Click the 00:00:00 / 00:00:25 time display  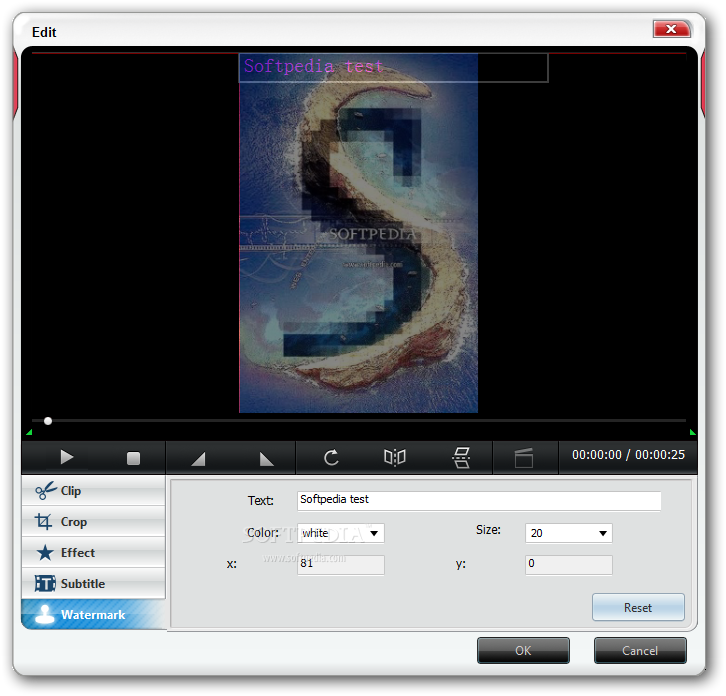coord(628,455)
